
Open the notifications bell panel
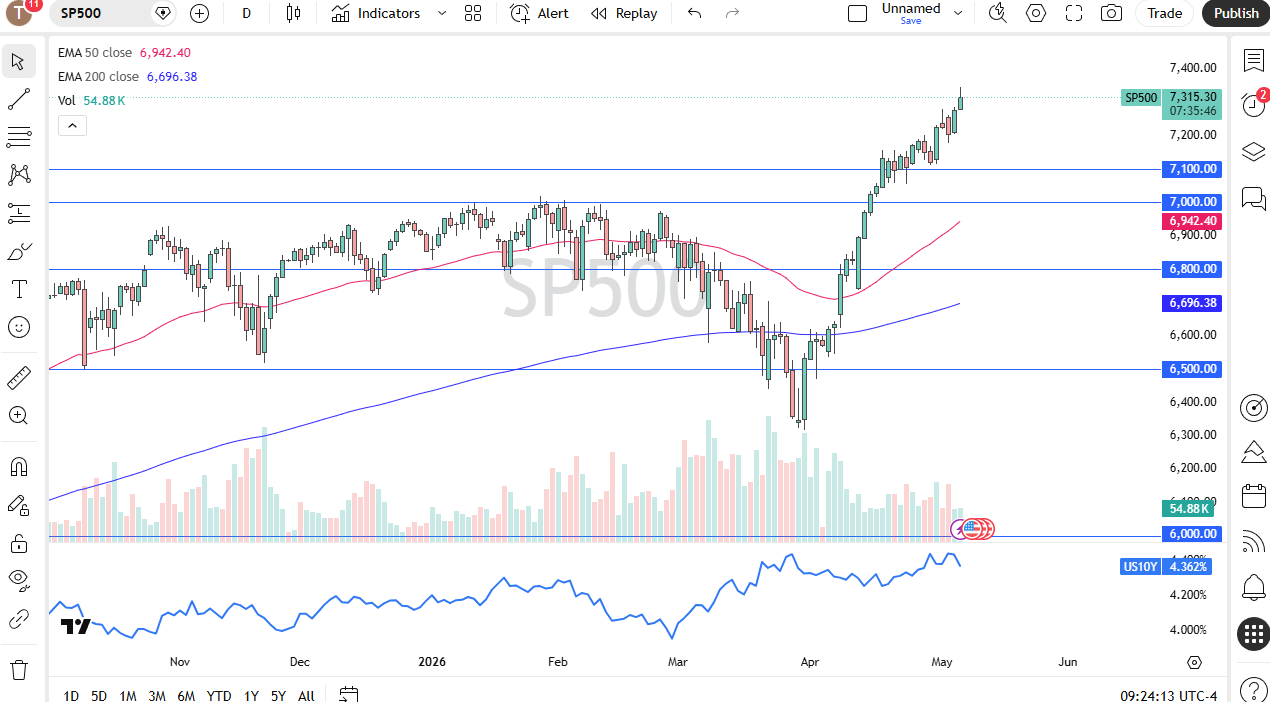click(x=1253, y=586)
